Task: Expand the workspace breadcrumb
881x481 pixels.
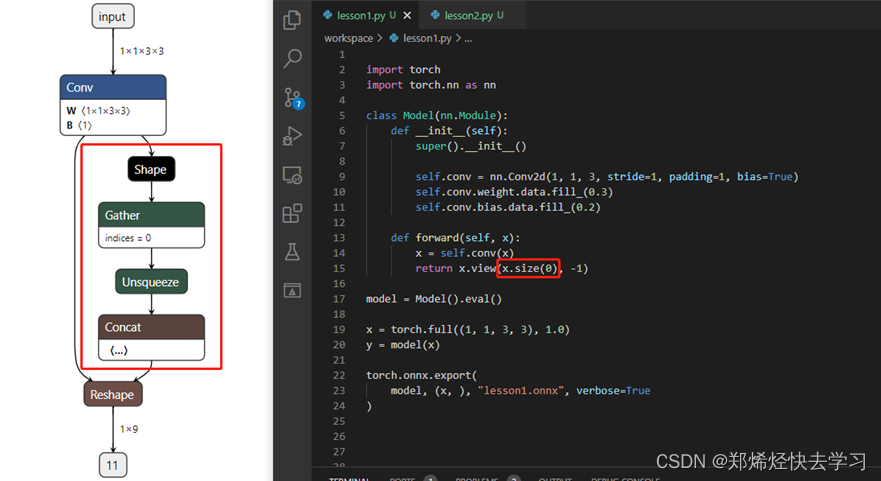Action: [348, 38]
